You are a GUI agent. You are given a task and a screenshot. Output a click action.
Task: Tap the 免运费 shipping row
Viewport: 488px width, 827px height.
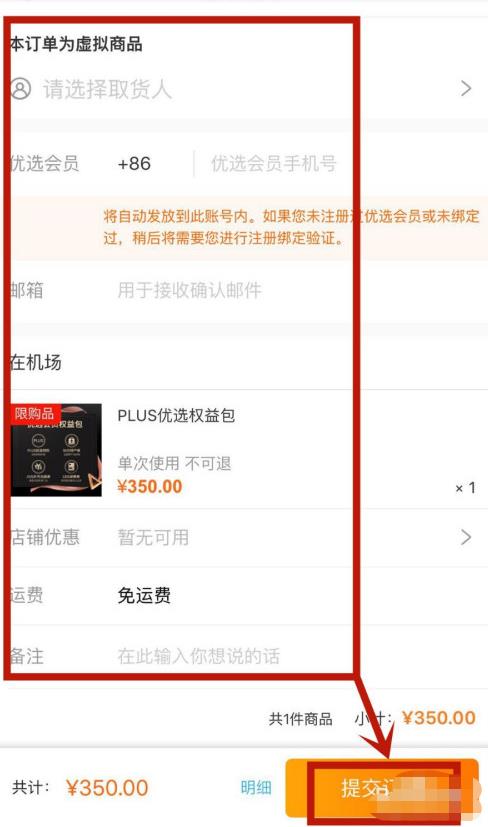pos(244,596)
